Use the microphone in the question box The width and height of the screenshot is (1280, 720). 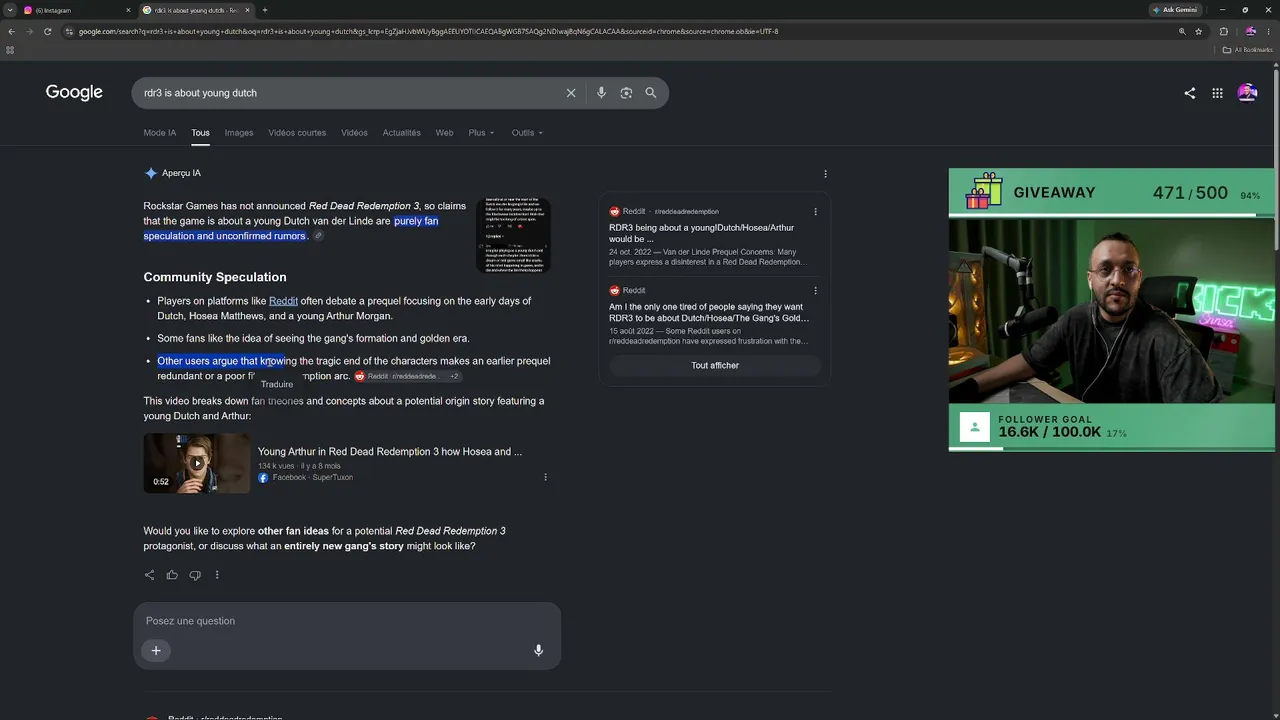[x=538, y=651]
